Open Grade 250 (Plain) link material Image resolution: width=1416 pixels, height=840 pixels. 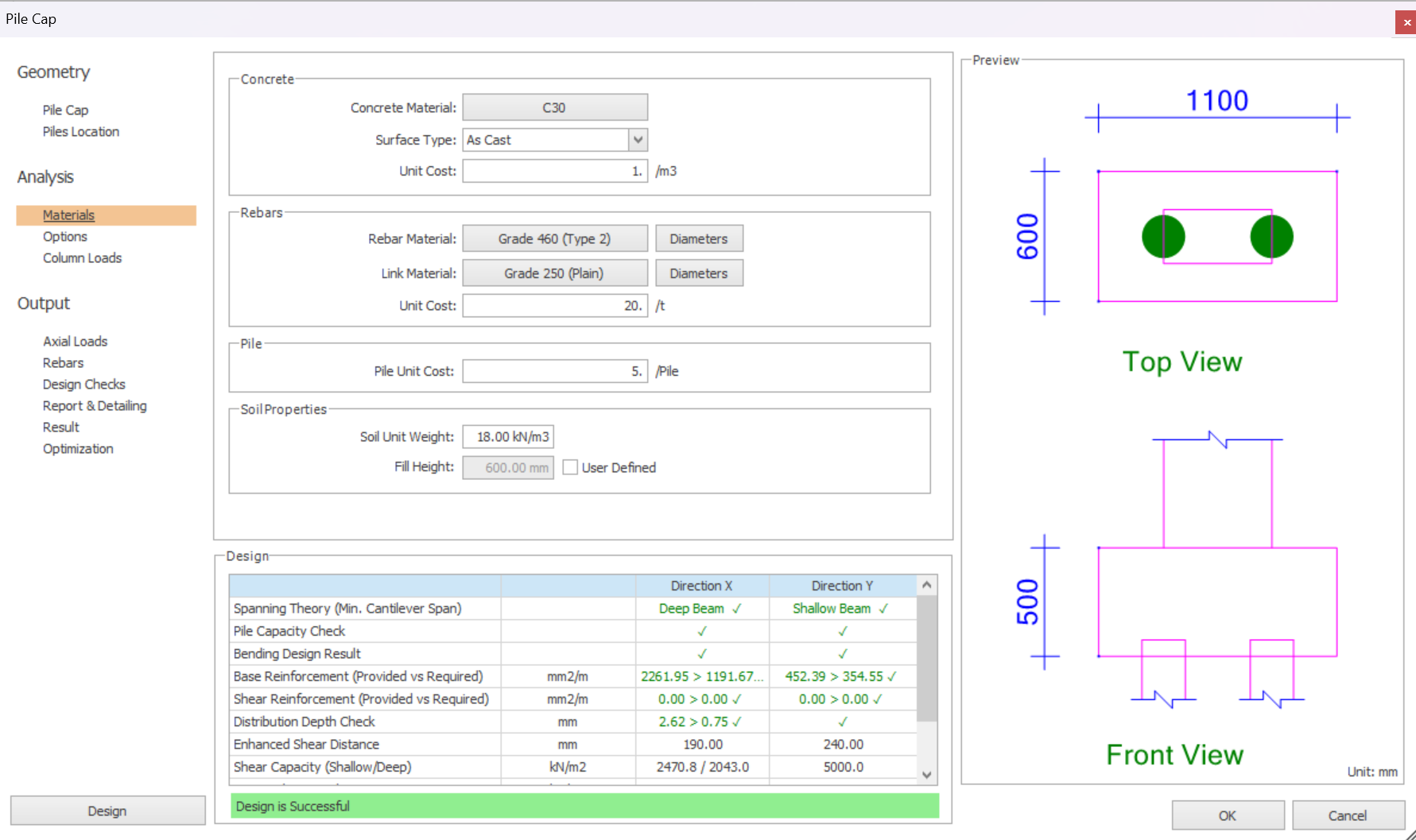554,273
